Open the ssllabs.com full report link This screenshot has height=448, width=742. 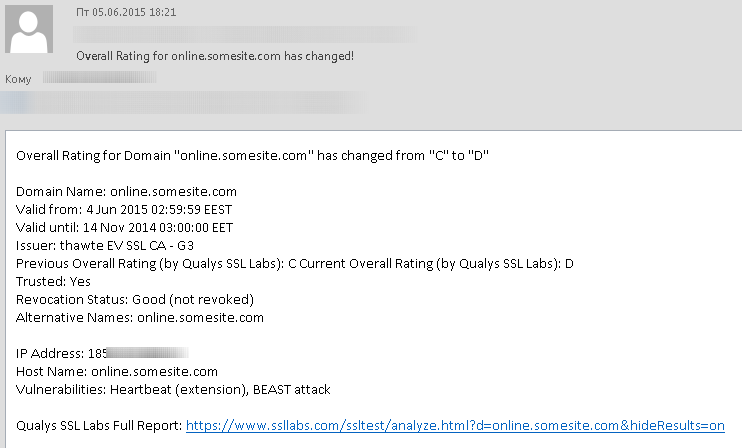[455, 425]
